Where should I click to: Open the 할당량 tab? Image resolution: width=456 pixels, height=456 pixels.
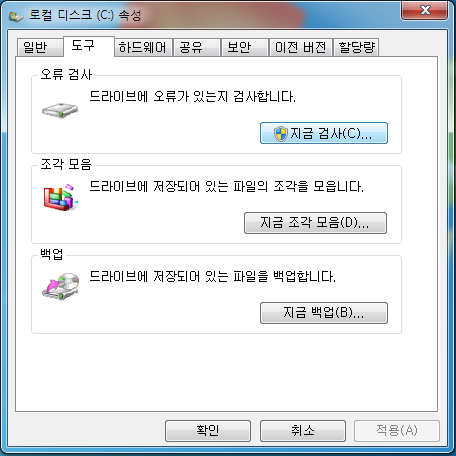pos(356,47)
